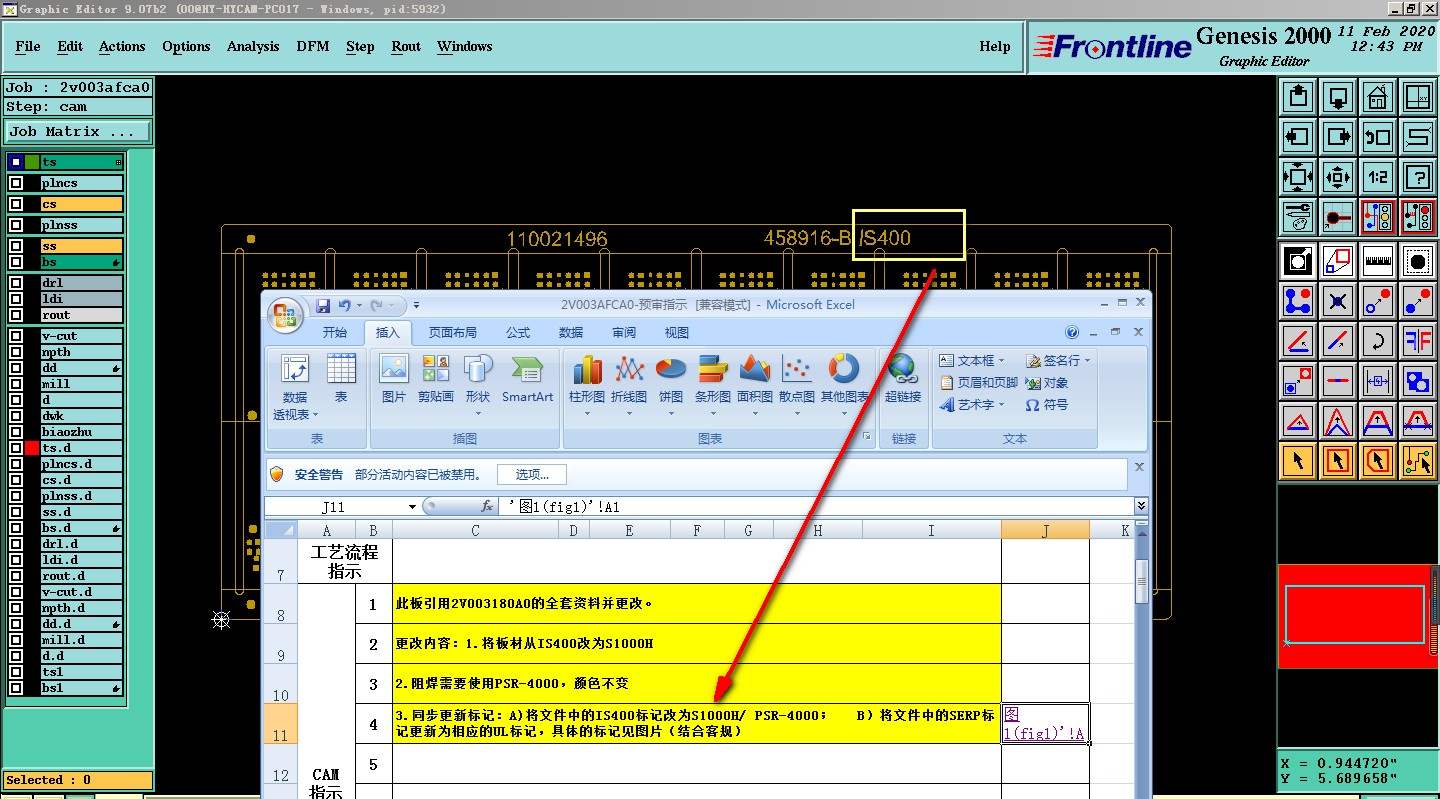Open the Genesis Analysis menu

[x=253, y=46]
